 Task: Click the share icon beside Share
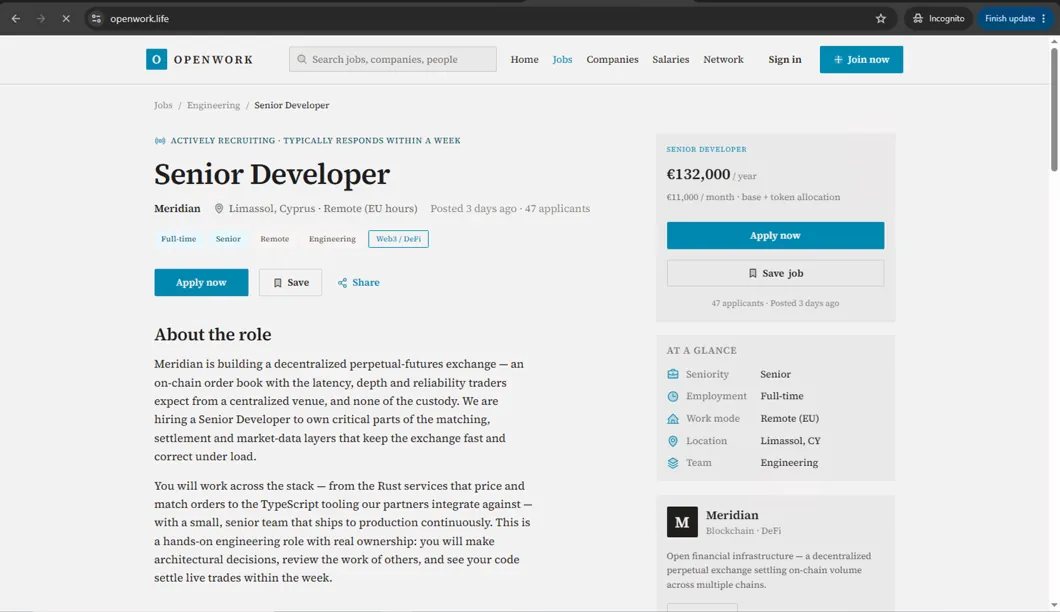[342, 283]
